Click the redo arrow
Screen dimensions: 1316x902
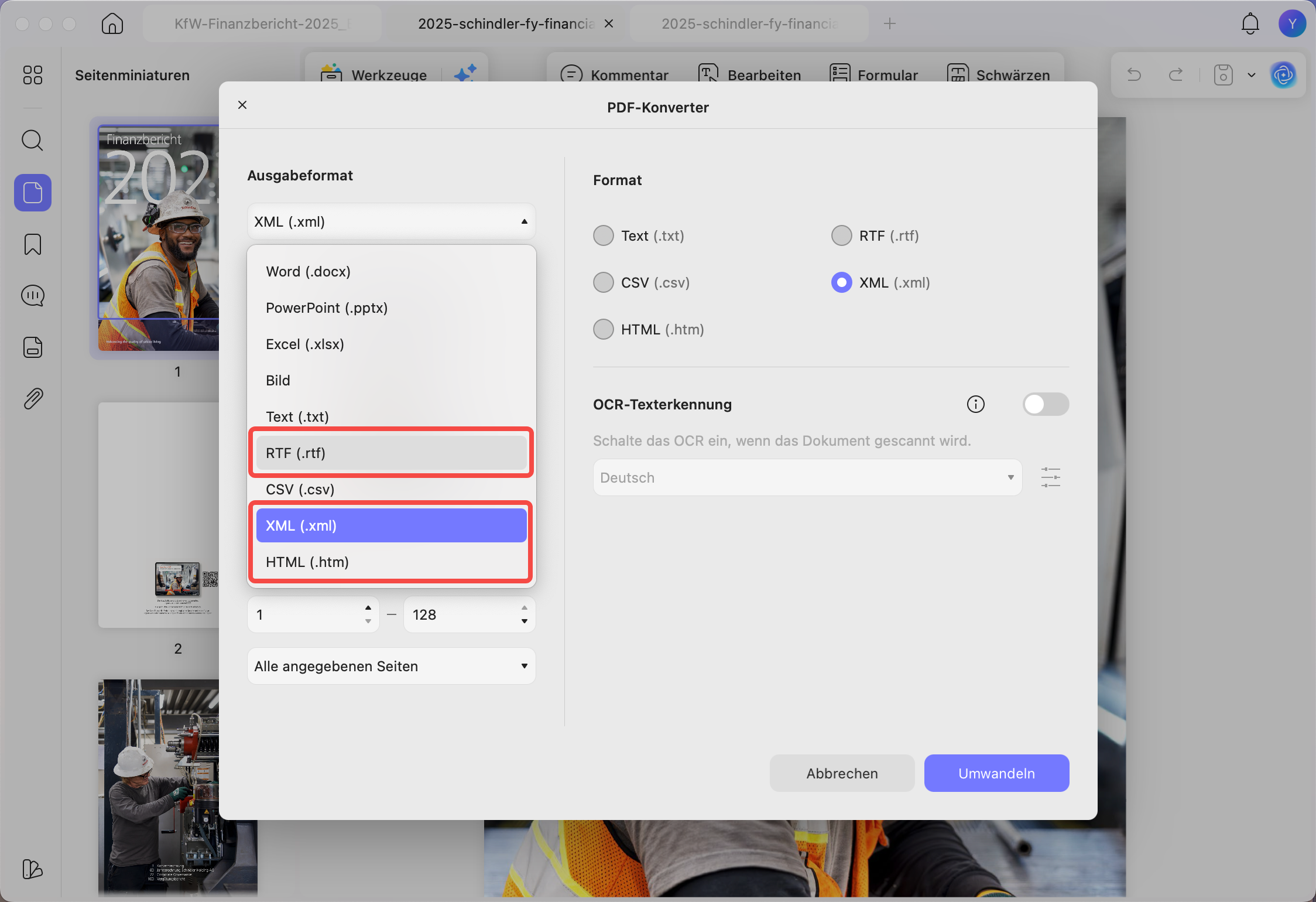pos(1176,75)
